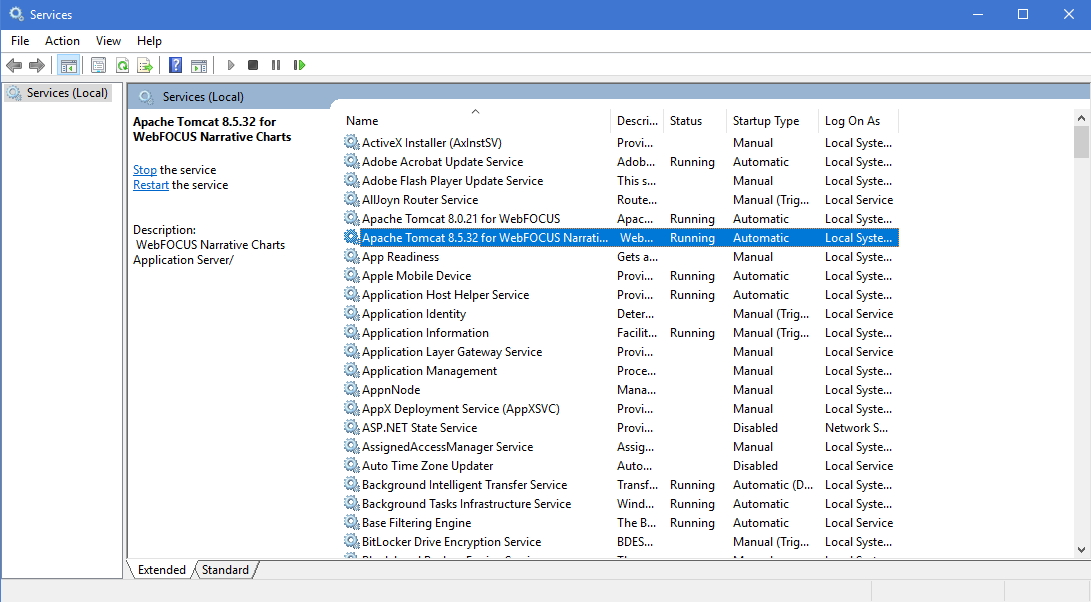
Task: Sort by the Status column header
Action: click(694, 120)
